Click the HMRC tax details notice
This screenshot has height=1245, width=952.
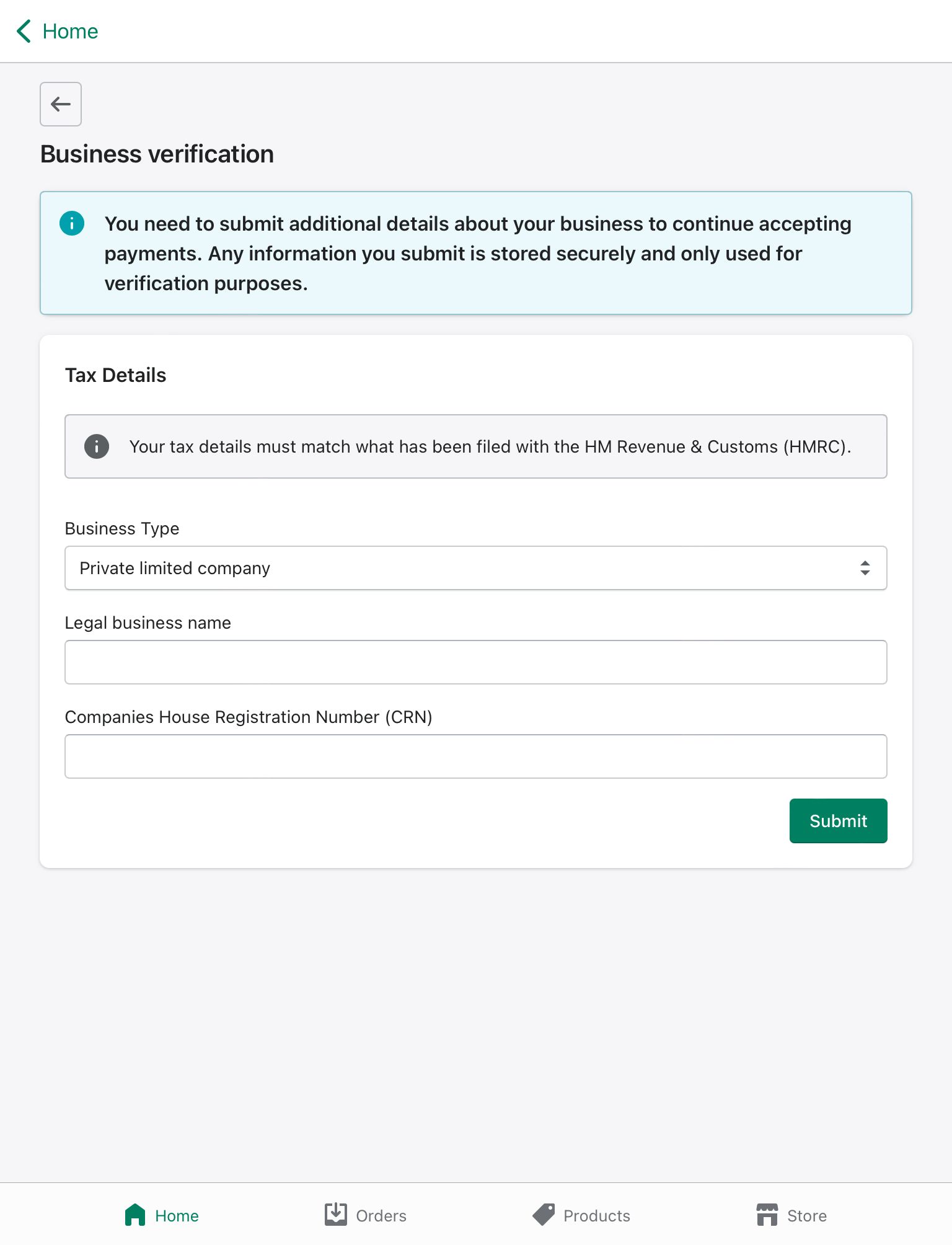coord(490,446)
